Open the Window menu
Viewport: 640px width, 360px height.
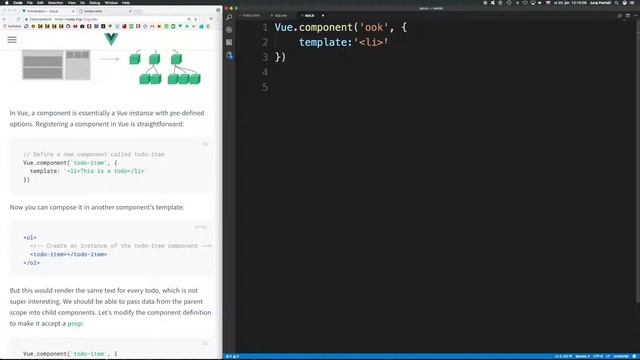tap(111, 2)
